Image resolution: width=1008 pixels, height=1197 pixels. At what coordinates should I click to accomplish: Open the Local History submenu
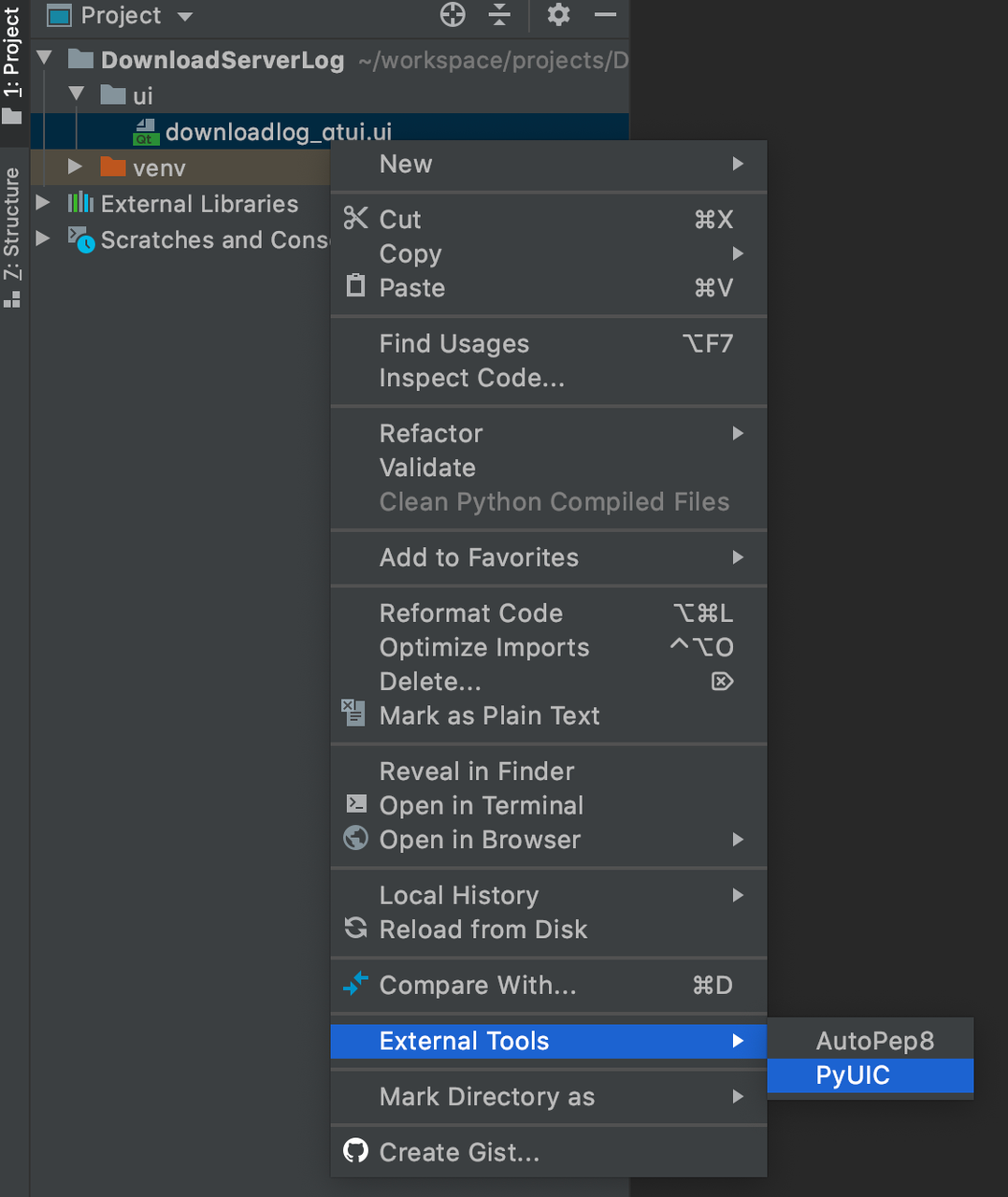(549, 895)
